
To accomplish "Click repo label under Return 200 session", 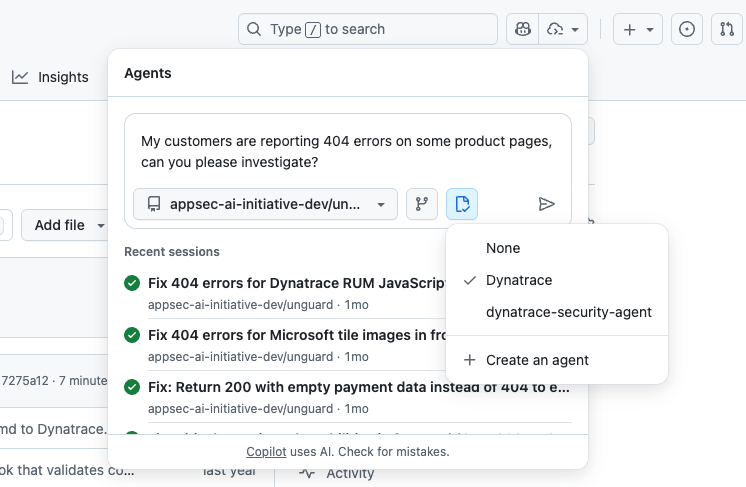I will (x=240, y=409).
